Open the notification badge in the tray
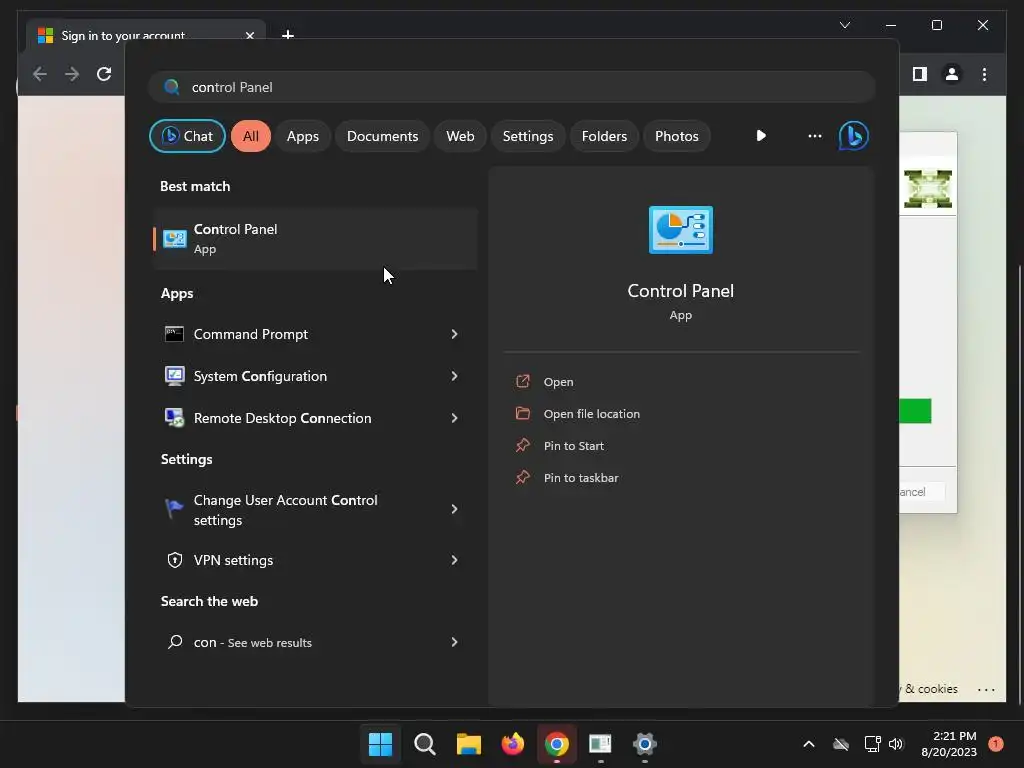 point(996,744)
